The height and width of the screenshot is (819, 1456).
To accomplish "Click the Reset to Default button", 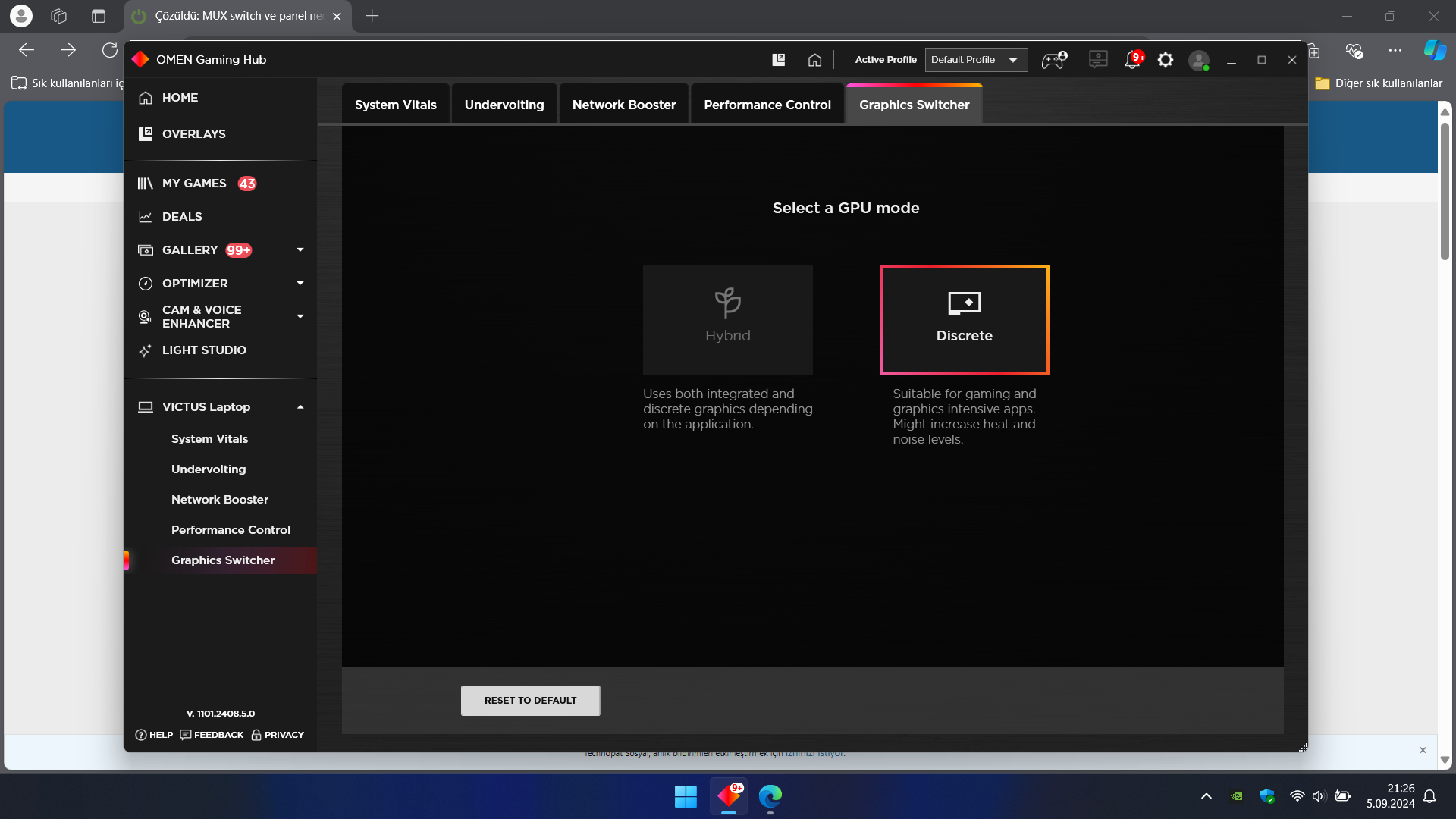I will pyautogui.click(x=530, y=701).
